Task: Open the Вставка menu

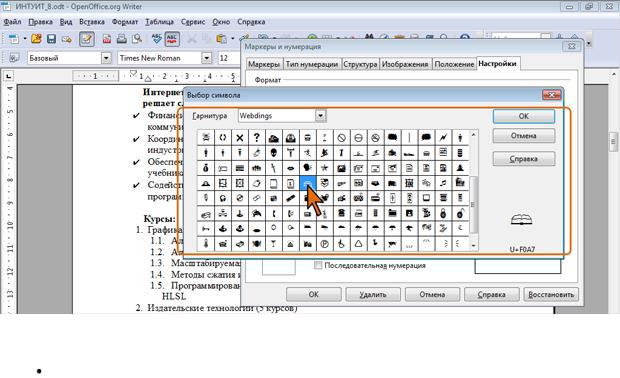Action: click(x=92, y=22)
